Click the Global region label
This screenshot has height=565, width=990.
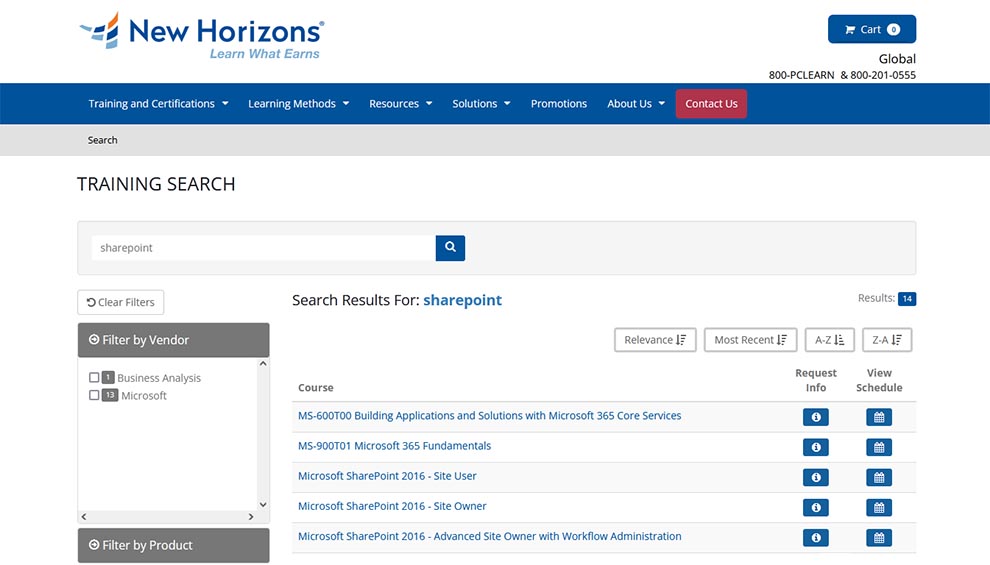[897, 59]
